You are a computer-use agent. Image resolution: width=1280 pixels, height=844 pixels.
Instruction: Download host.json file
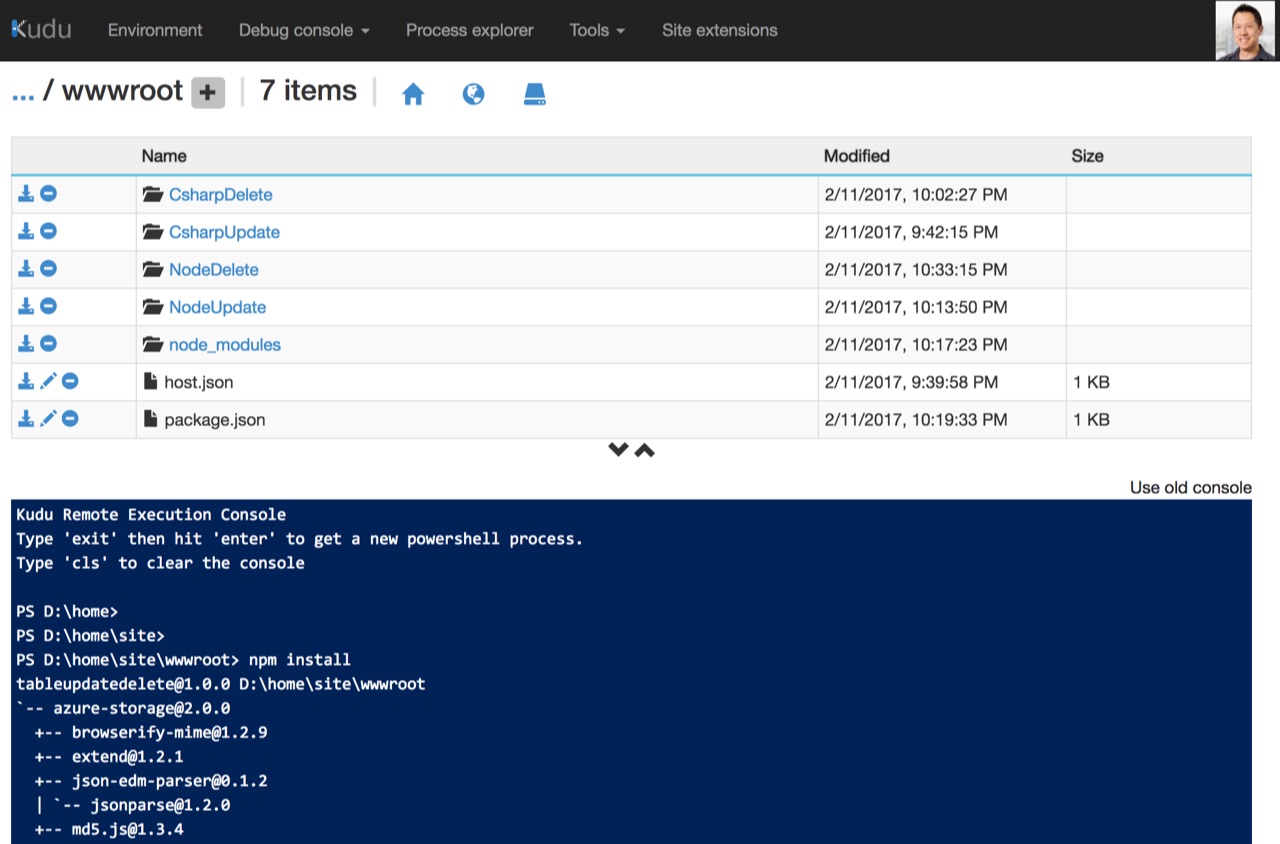(26, 381)
